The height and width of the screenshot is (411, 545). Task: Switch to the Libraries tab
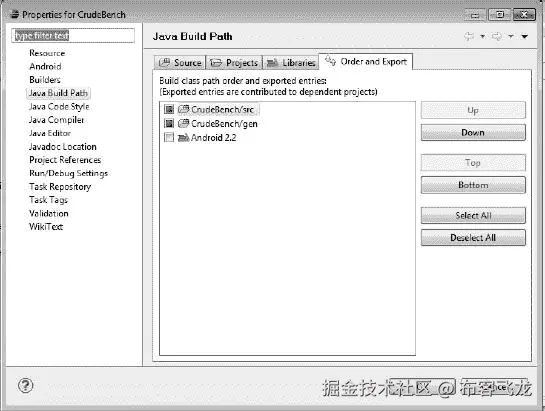click(x=291, y=63)
